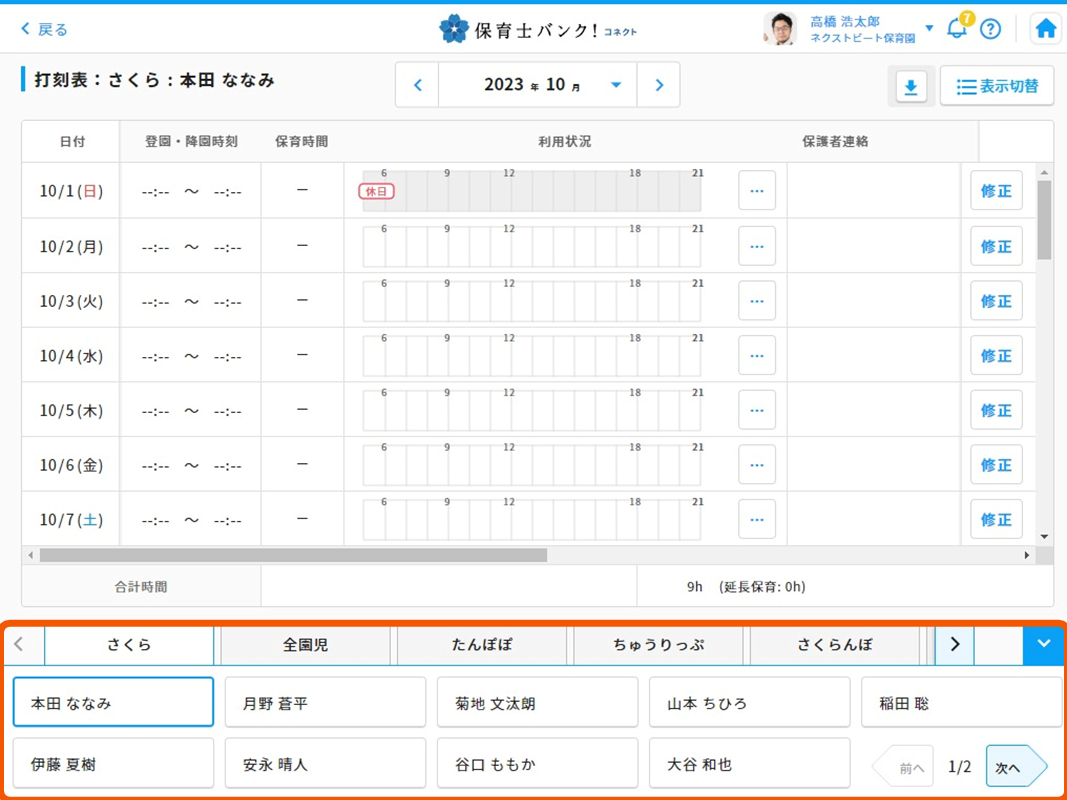1067x800 pixels.
Task: Collapse the child selection panel
Action: (x=1043, y=645)
